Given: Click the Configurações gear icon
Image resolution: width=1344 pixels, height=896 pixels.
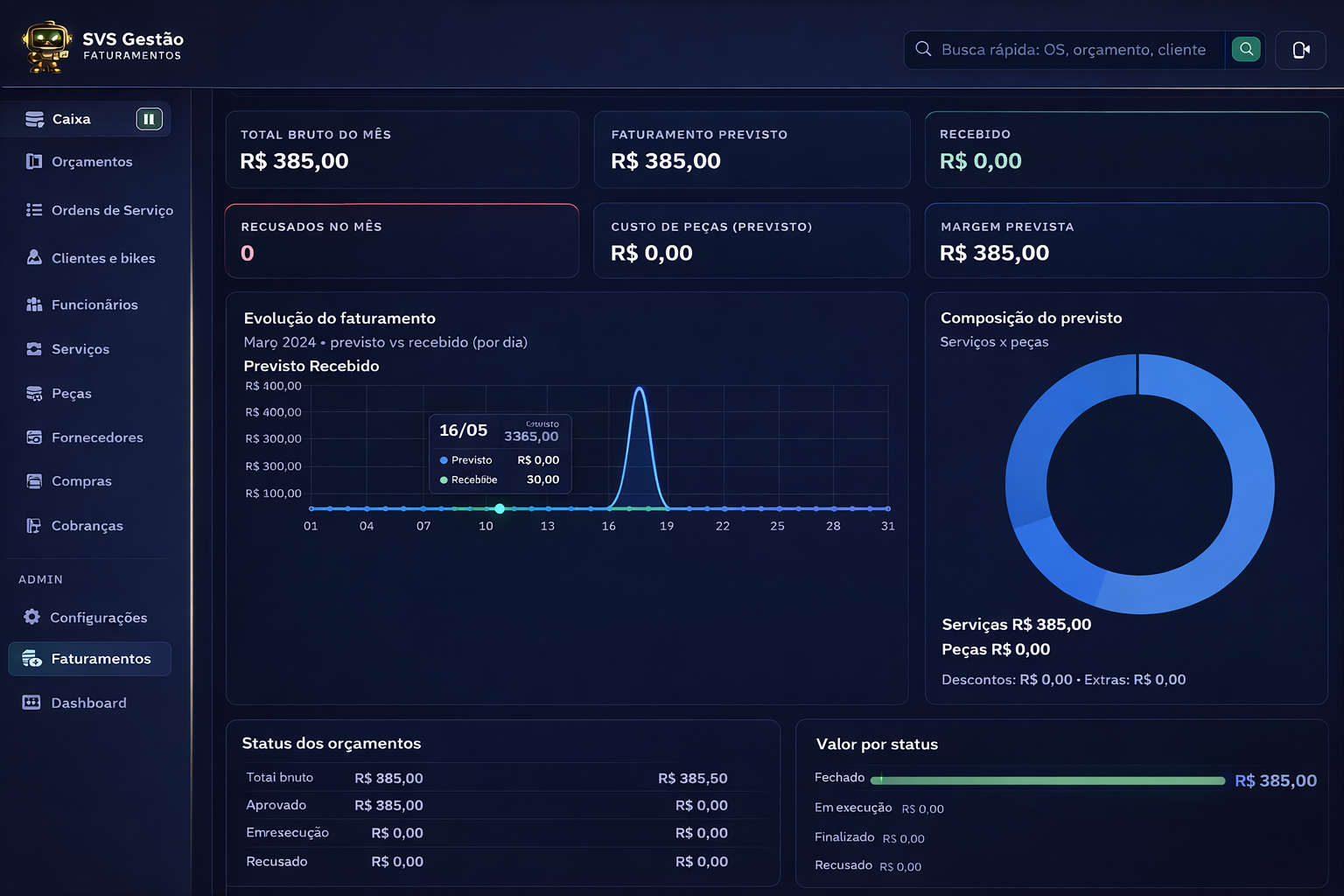Looking at the screenshot, I should pos(32,617).
